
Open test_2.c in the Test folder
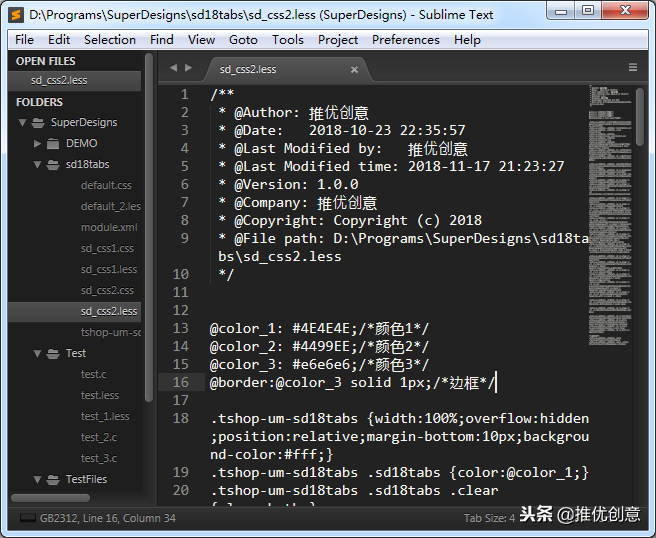point(99,438)
